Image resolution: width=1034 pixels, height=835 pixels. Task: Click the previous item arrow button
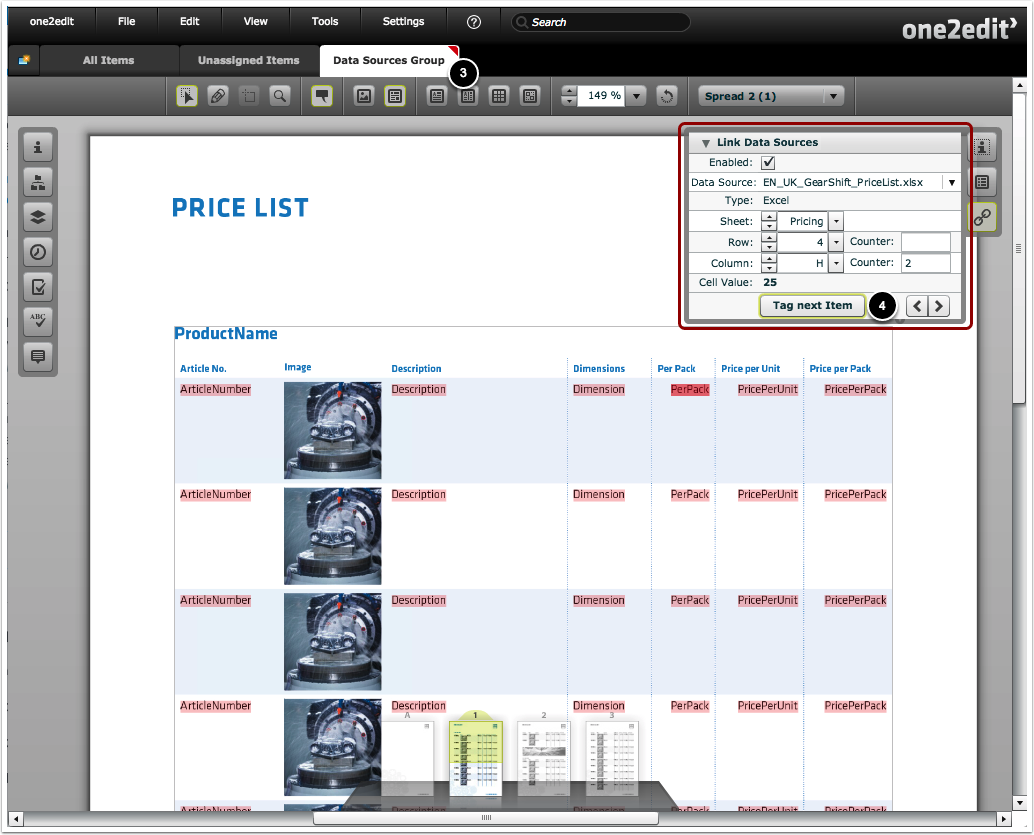(917, 306)
